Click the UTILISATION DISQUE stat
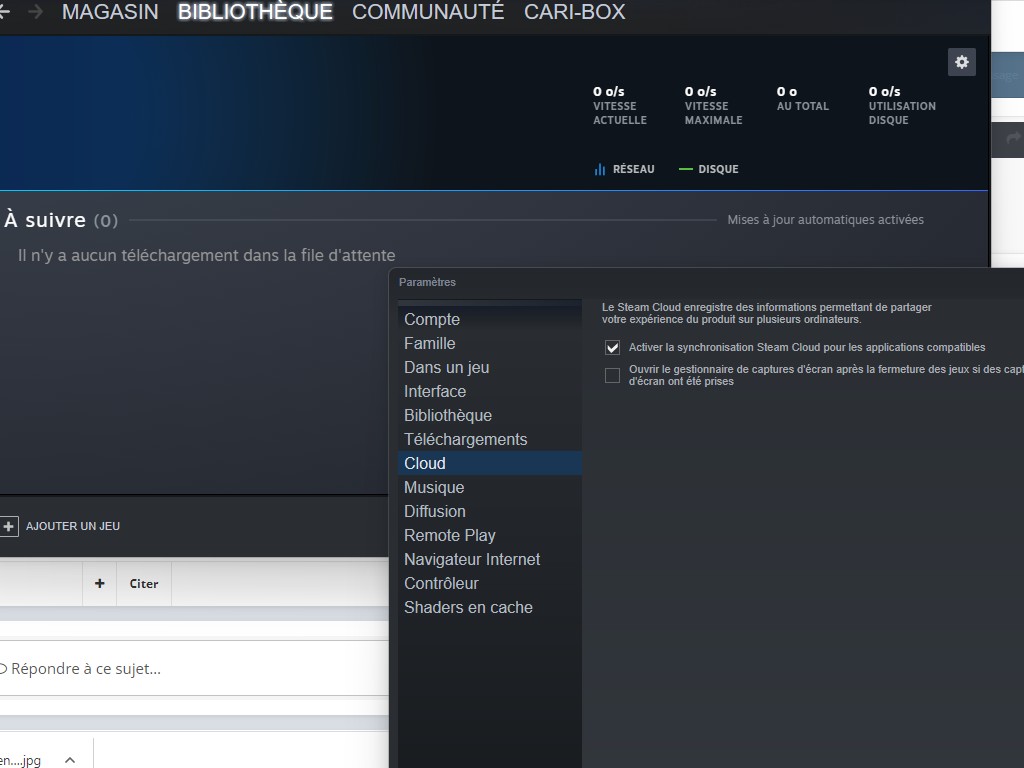Screen dimensions: 1024x768 (902, 106)
